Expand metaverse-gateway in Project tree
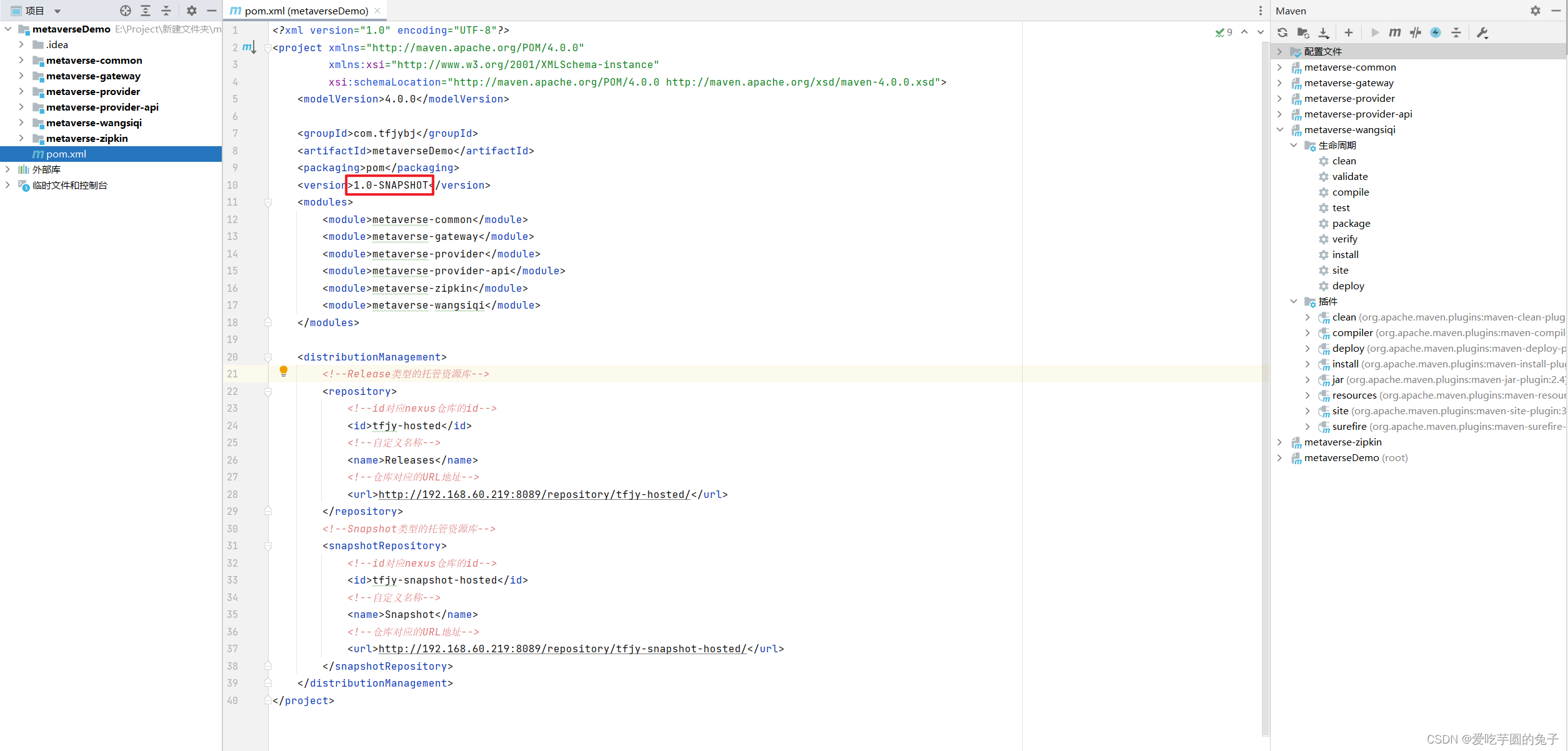Image resolution: width=1568 pixels, height=751 pixels. click(22, 76)
